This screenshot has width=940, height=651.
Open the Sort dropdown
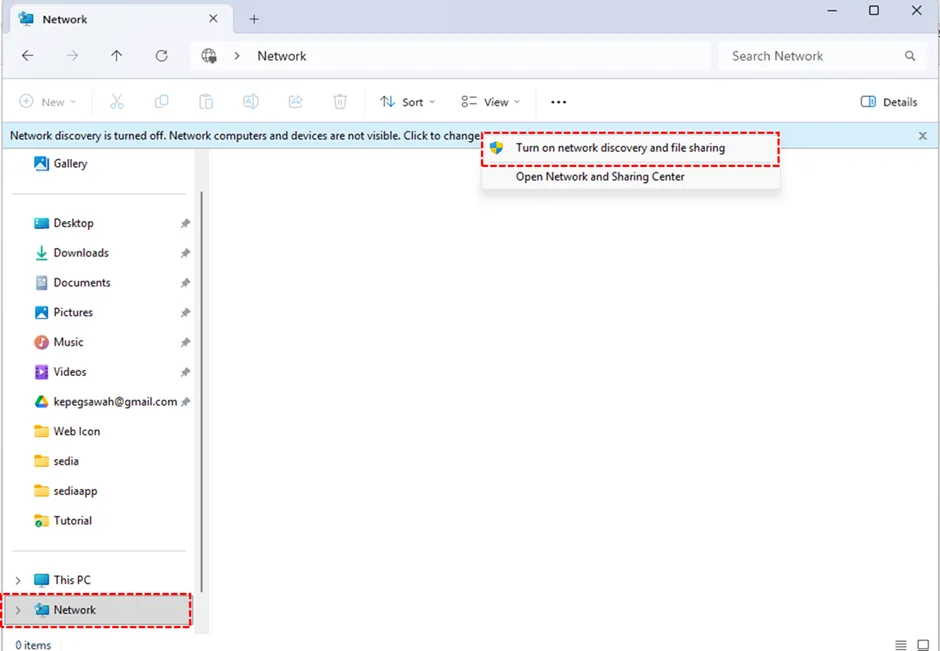407,101
